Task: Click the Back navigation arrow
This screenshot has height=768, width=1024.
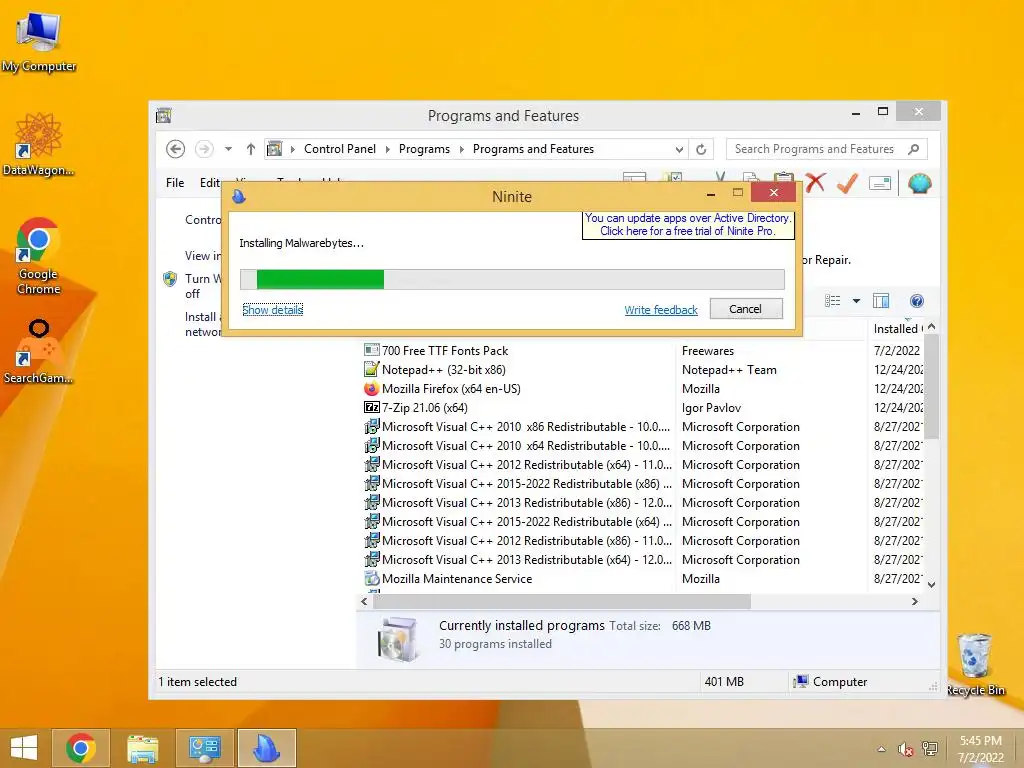Action: tap(175, 149)
